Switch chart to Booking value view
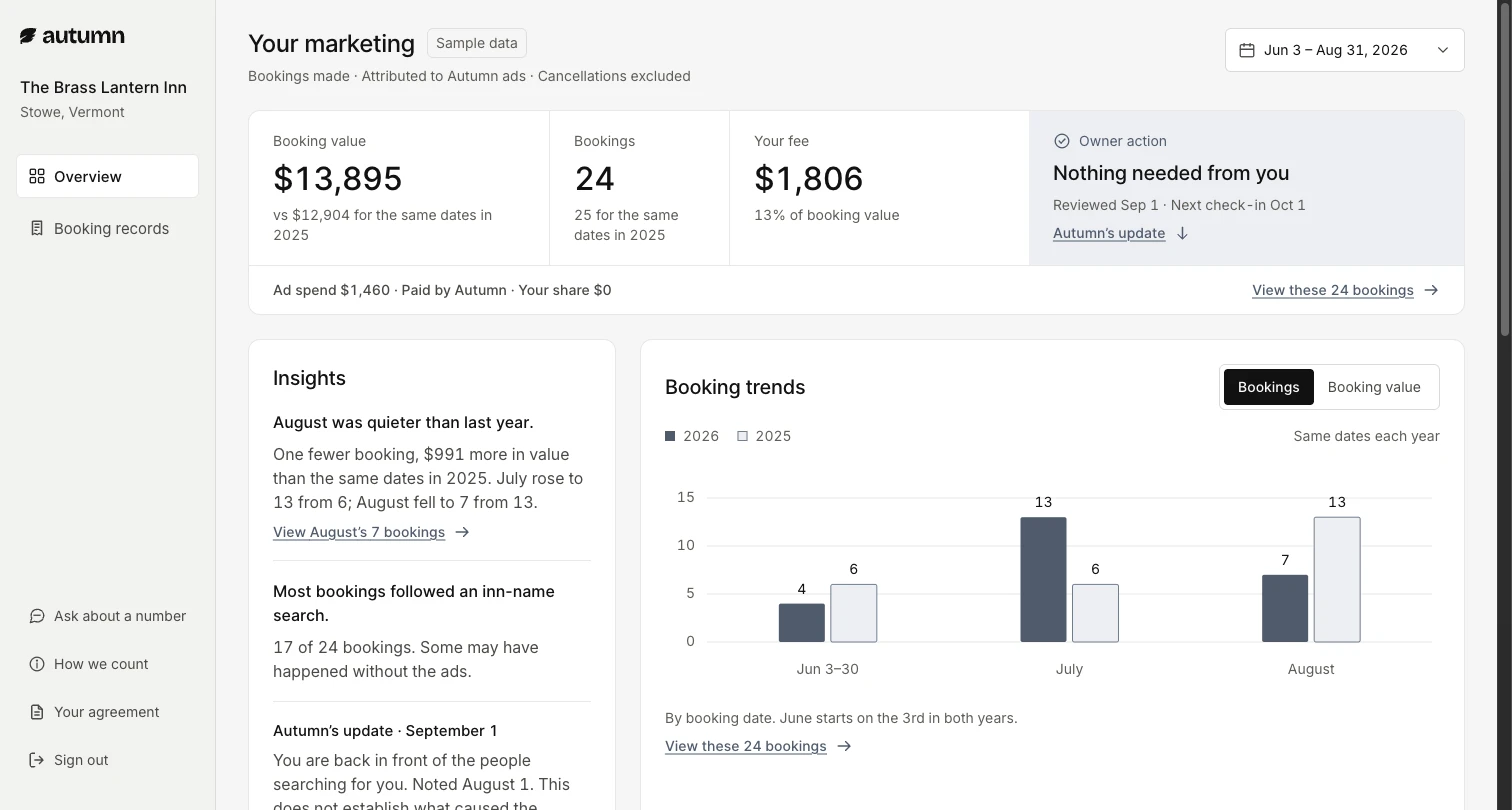Viewport: 1512px width, 810px height. point(1374,387)
